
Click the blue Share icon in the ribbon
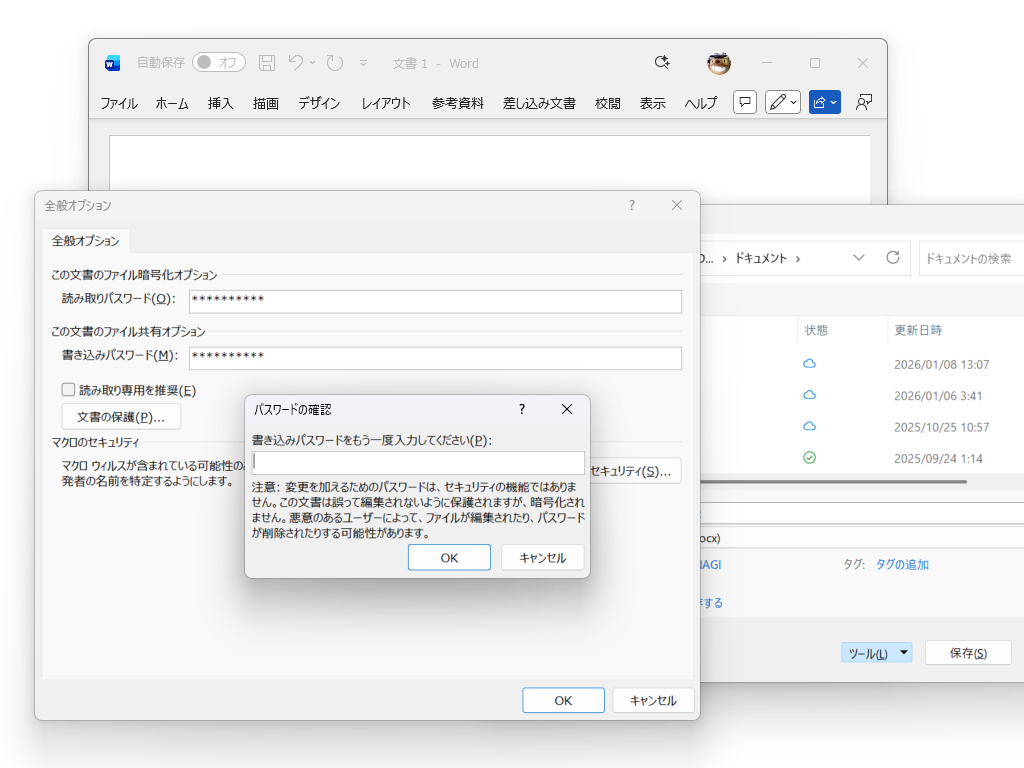pos(820,101)
